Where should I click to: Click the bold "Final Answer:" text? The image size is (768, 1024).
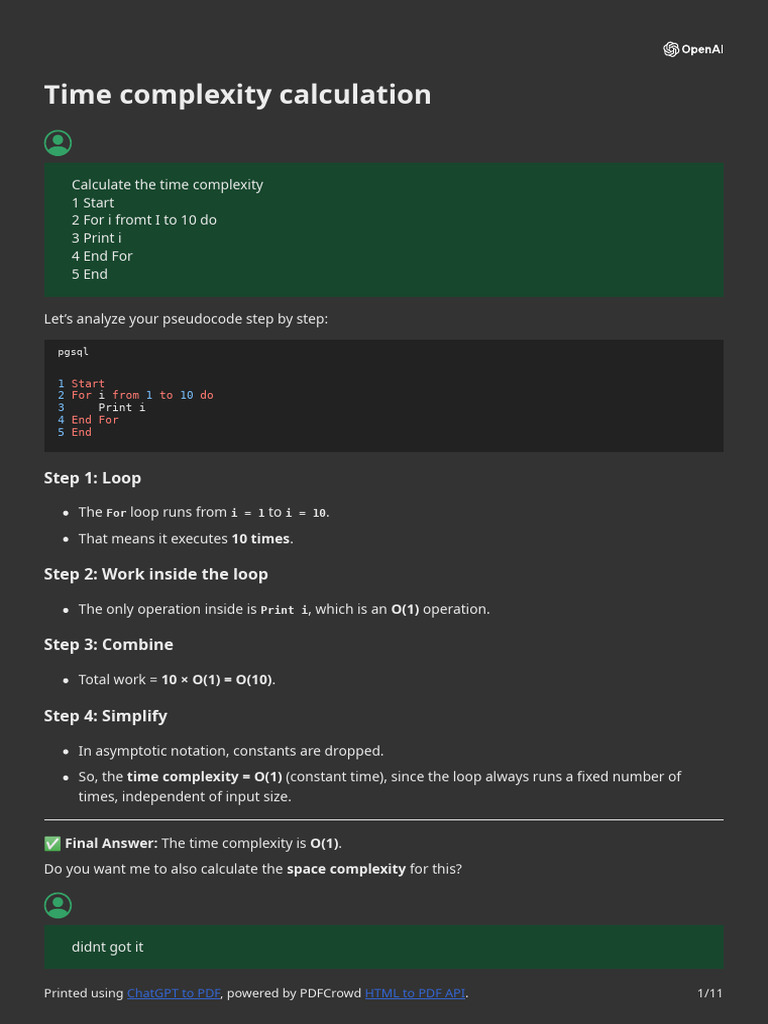pyautogui.click(x=111, y=843)
